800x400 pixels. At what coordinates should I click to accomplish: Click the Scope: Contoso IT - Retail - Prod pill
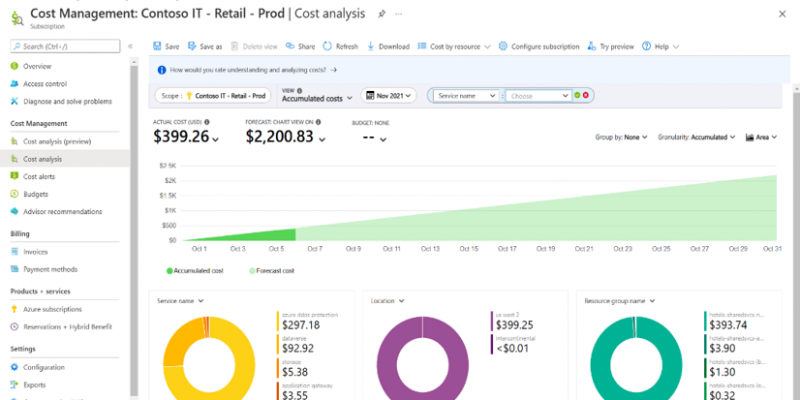point(212,95)
